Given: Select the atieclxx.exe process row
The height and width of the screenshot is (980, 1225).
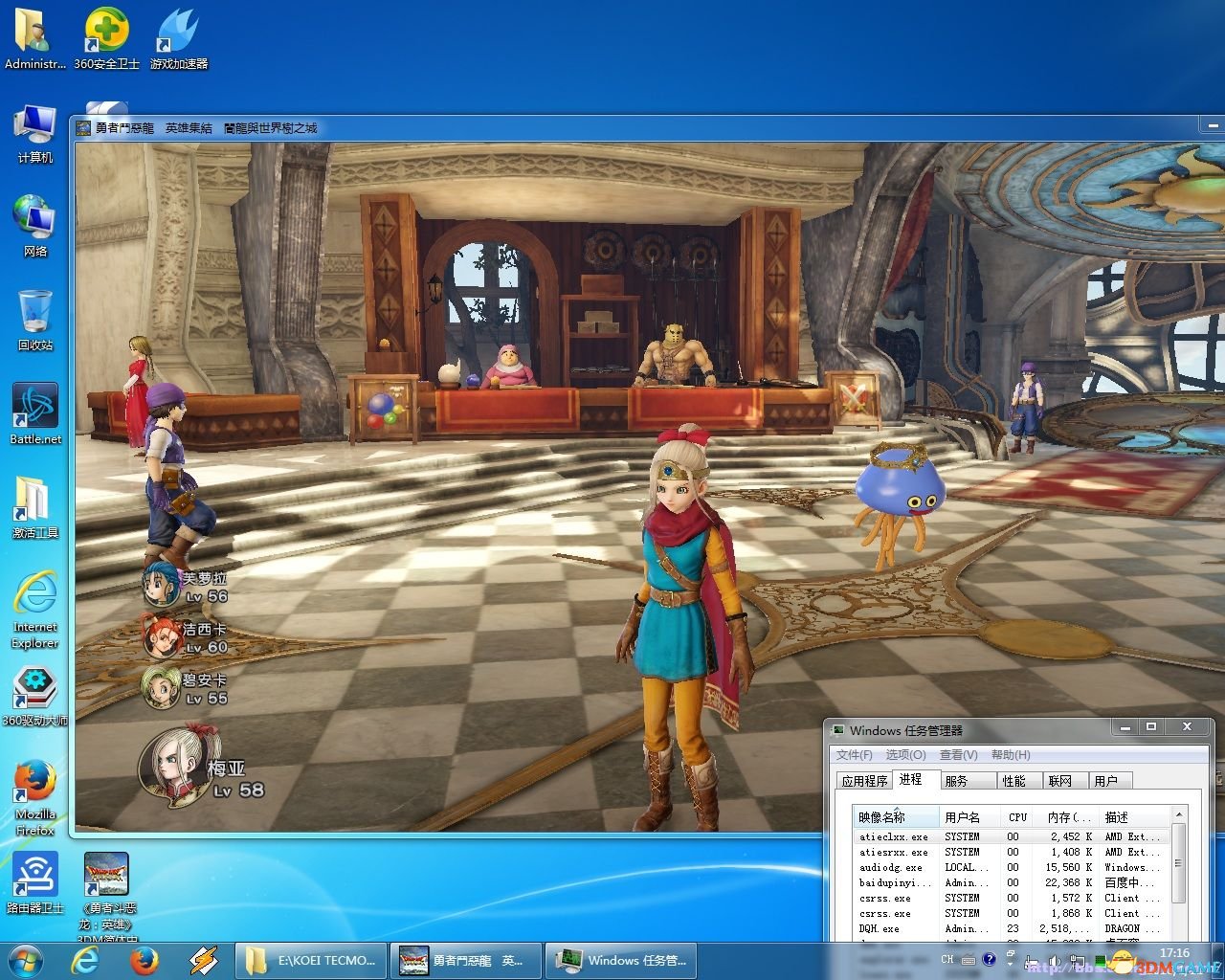Looking at the screenshot, I should 1012,836.
